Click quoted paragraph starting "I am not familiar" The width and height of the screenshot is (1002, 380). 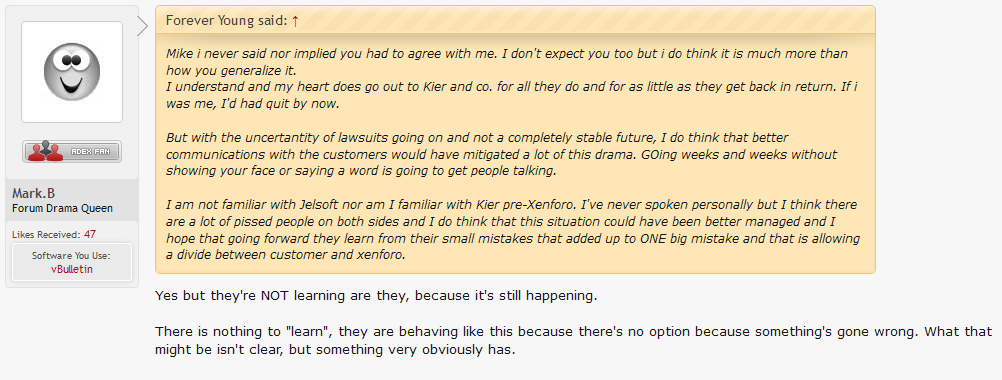[513, 230]
